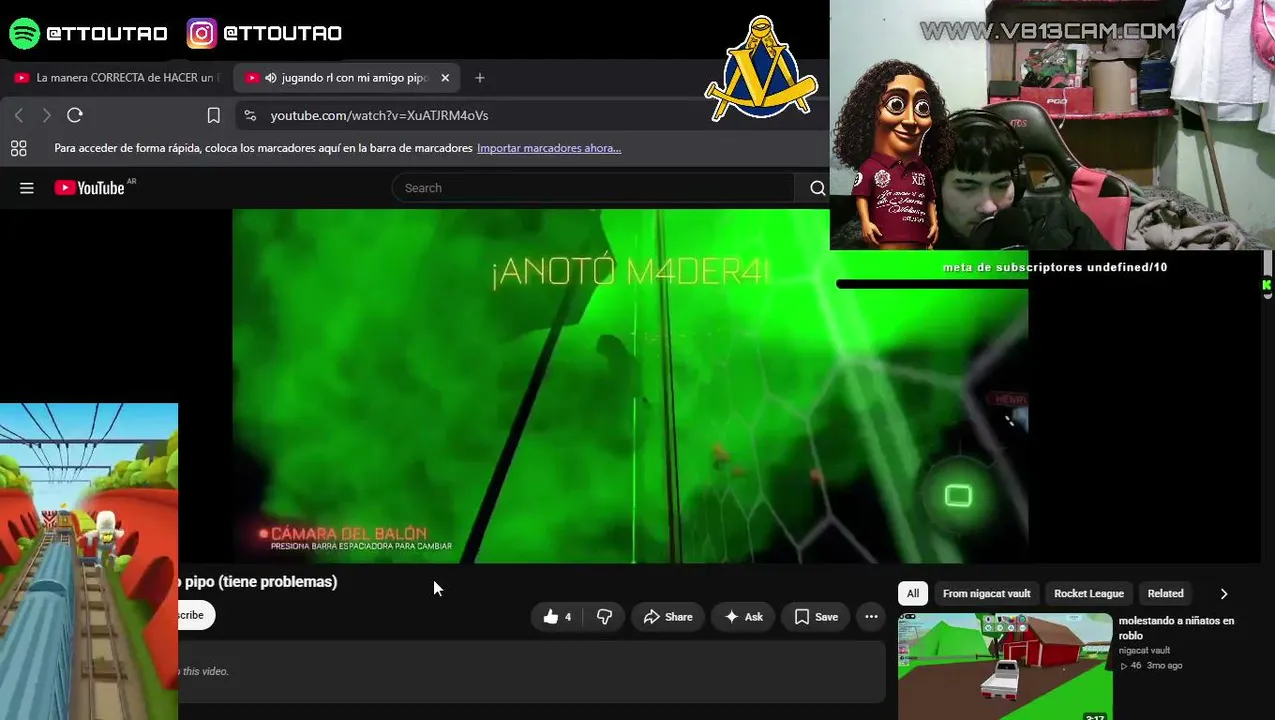Click the video title text pipo (tiene problemas)
1275x720 pixels.
click(261, 582)
